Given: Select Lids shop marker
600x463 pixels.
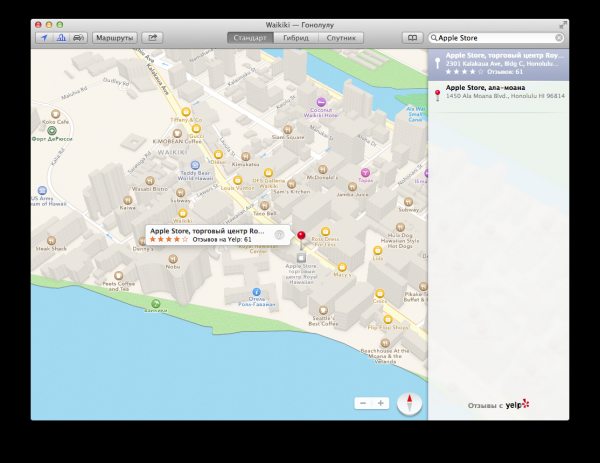Looking at the screenshot, I should coord(378,250).
